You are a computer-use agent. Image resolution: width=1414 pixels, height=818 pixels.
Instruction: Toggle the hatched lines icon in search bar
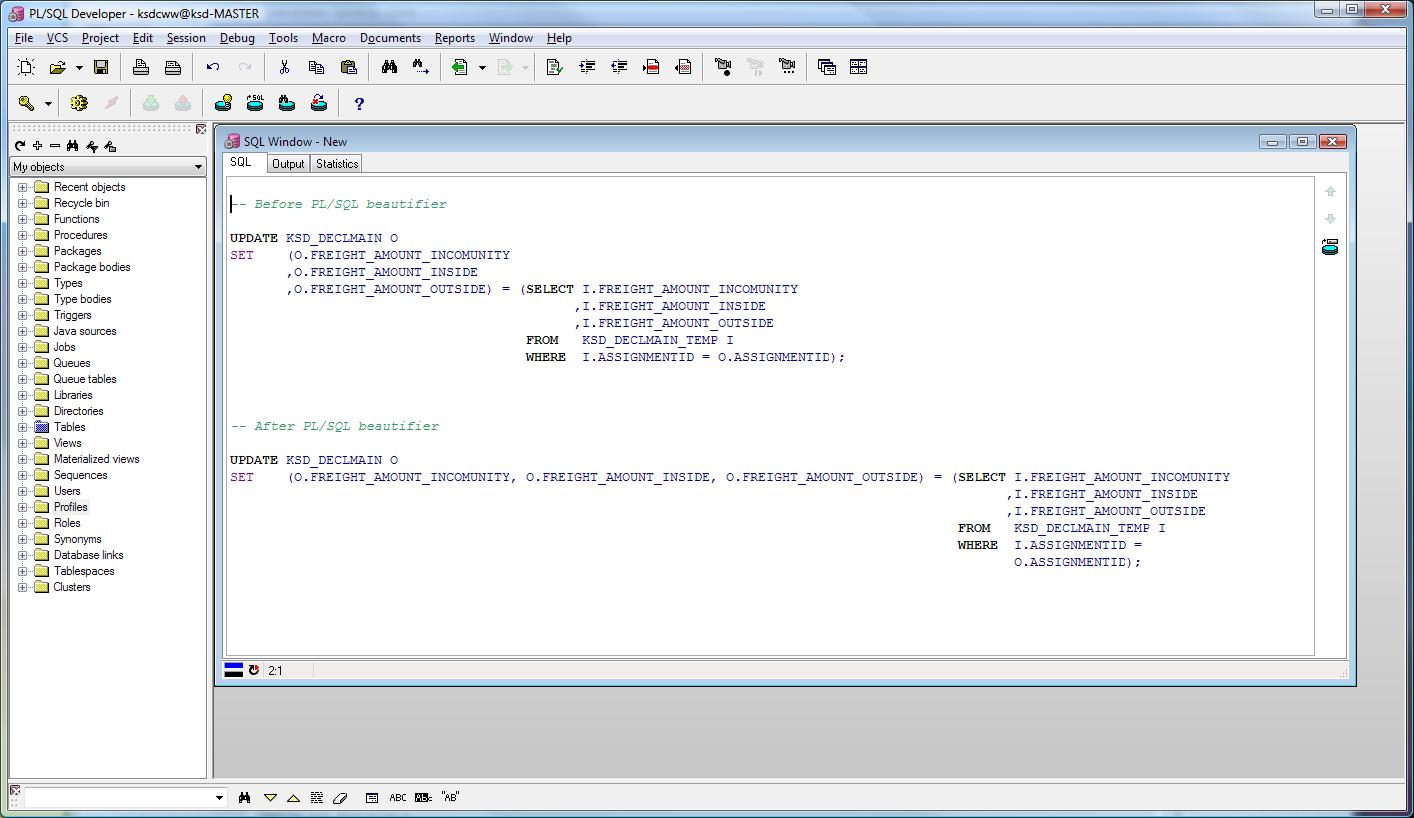pos(317,797)
